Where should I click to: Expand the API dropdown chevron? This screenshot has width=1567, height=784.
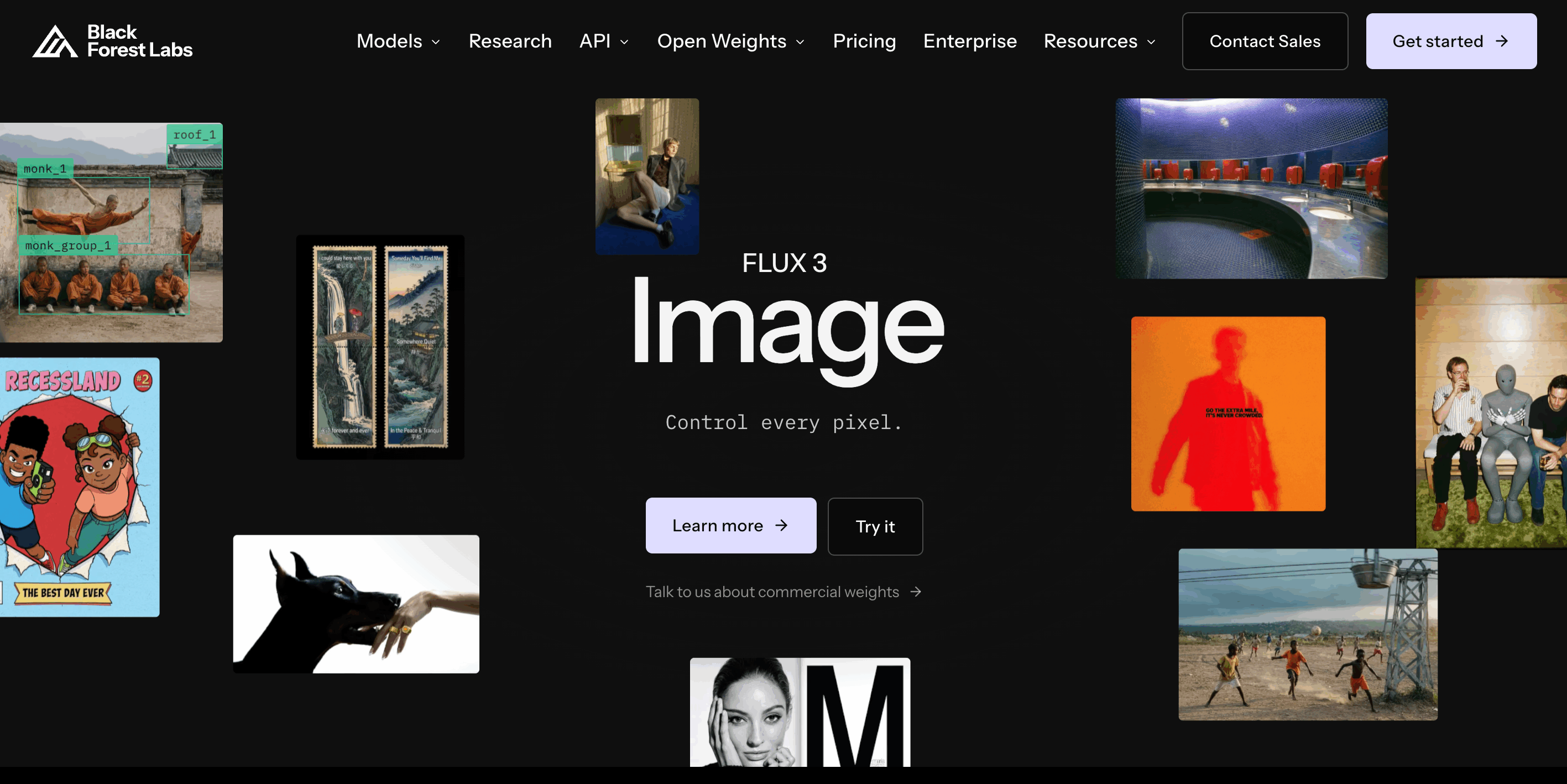pos(624,42)
